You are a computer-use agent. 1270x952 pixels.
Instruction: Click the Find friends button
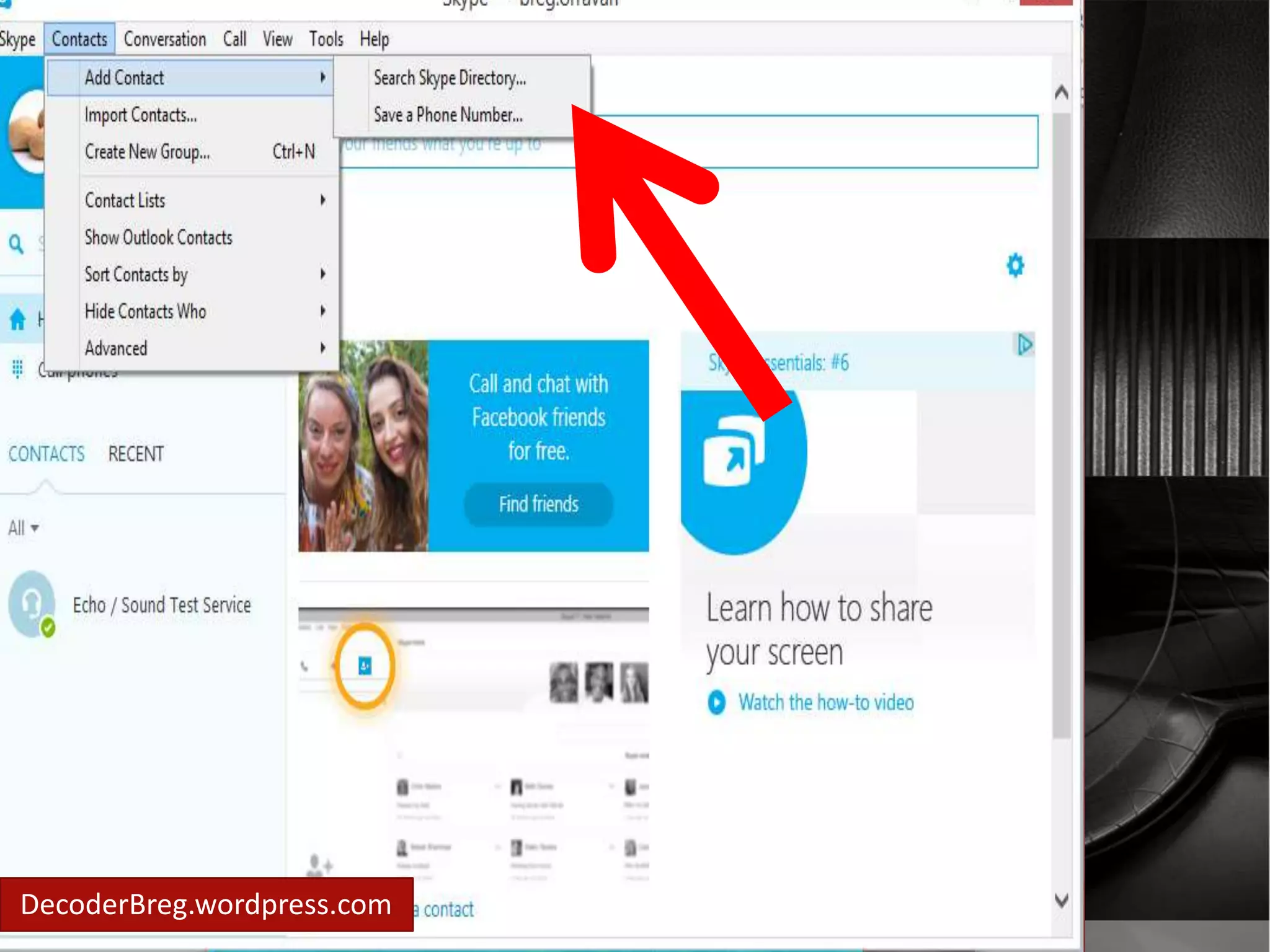coord(538,504)
